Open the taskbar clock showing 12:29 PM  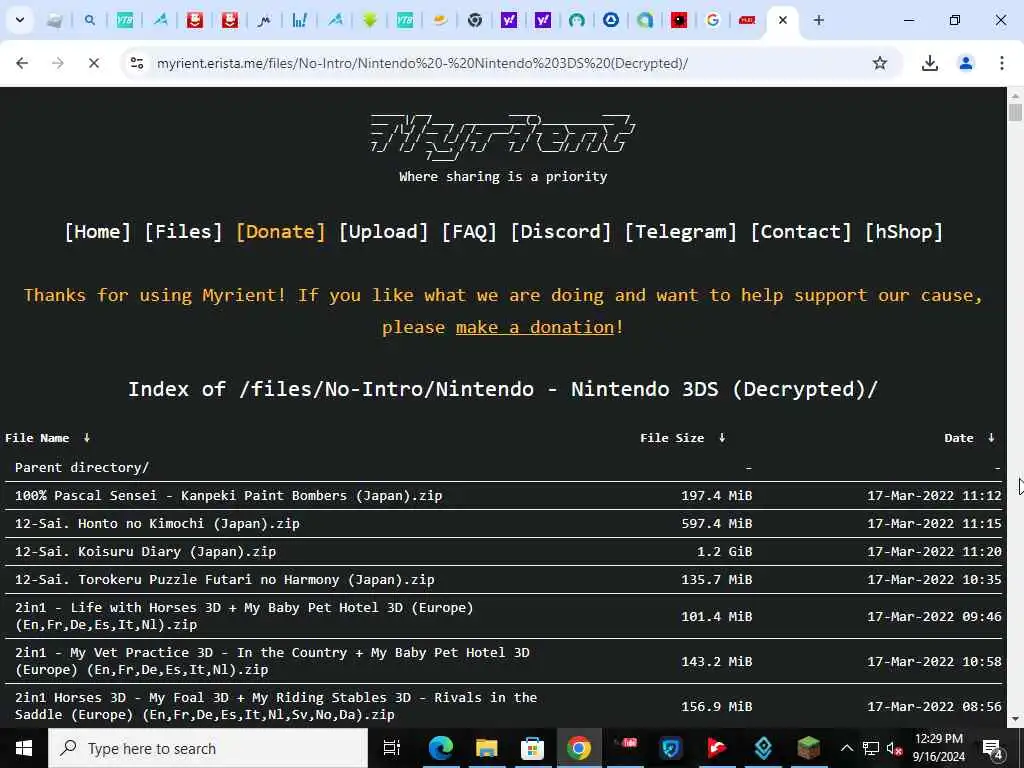(x=938, y=748)
